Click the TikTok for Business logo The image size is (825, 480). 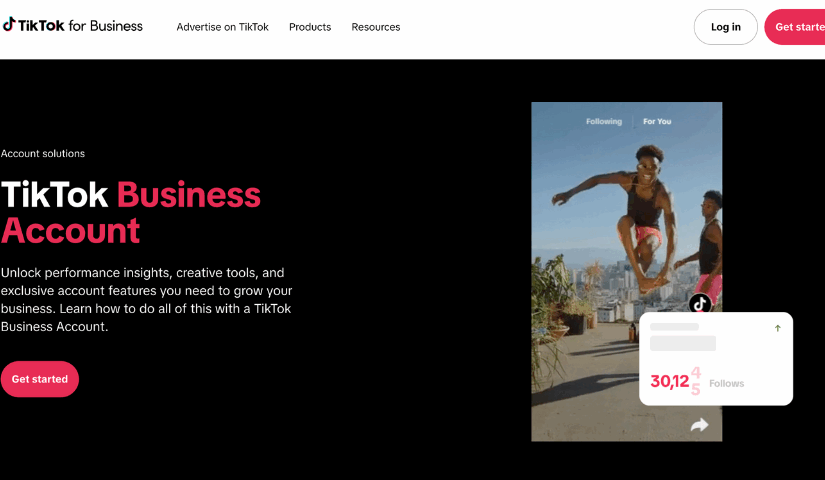[73, 25]
